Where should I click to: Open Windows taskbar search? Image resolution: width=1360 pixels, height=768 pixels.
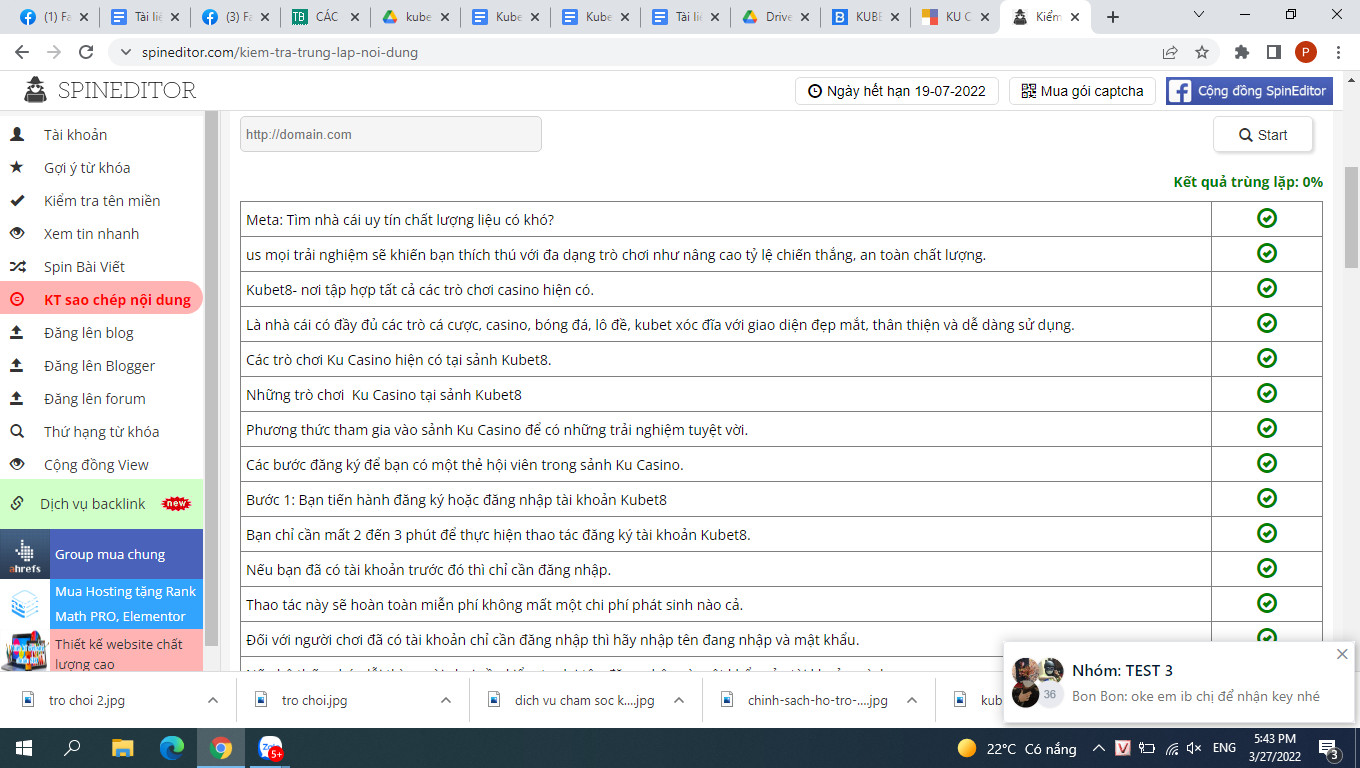[x=72, y=748]
